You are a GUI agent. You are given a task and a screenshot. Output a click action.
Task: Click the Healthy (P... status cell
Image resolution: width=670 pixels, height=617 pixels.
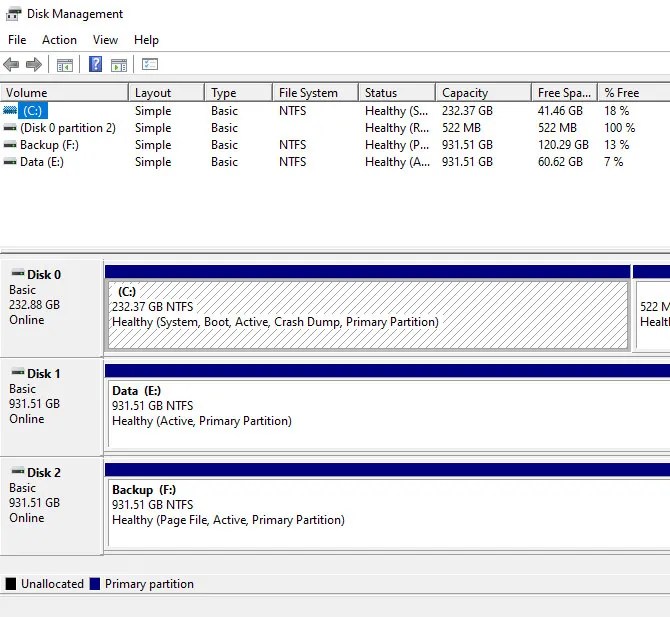point(397,145)
